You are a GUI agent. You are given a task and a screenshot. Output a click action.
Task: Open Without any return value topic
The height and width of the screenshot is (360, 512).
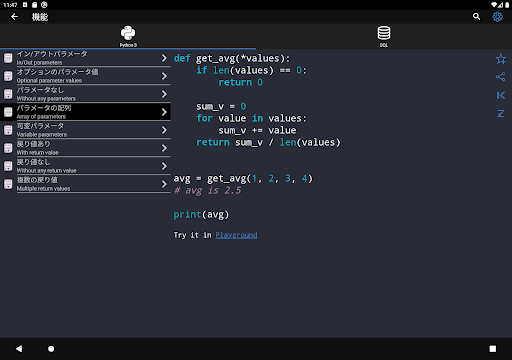point(85,166)
